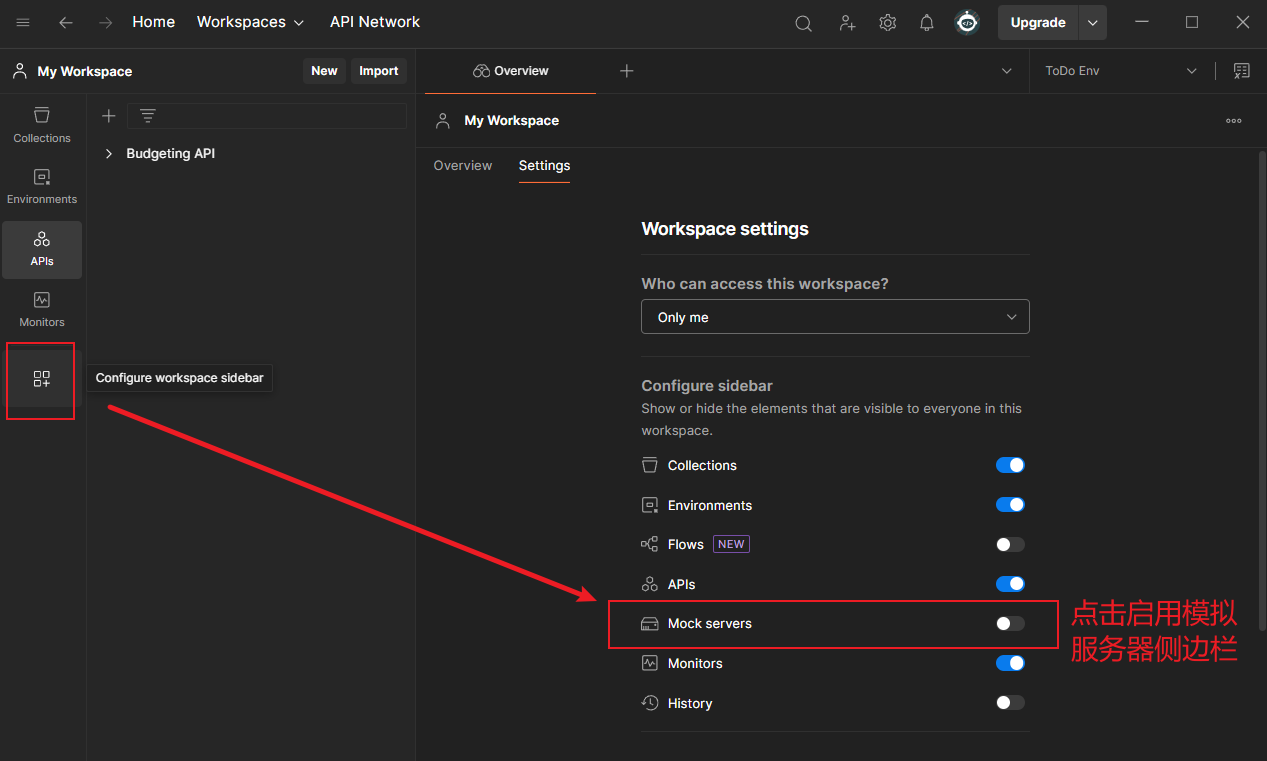Go back with the left arrow
The width and height of the screenshot is (1267, 761).
[x=66, y=22]
